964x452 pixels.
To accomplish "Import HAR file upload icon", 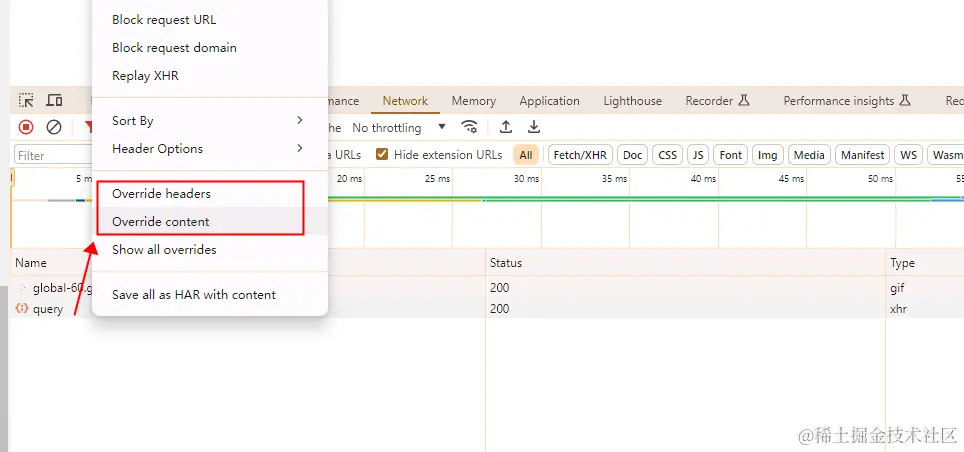I will click(x=505, y=127).
